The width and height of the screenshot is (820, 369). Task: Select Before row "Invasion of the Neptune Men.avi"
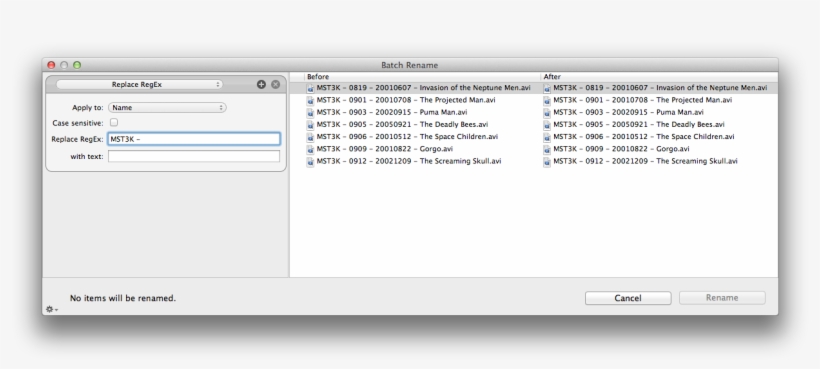coord(423,88)
